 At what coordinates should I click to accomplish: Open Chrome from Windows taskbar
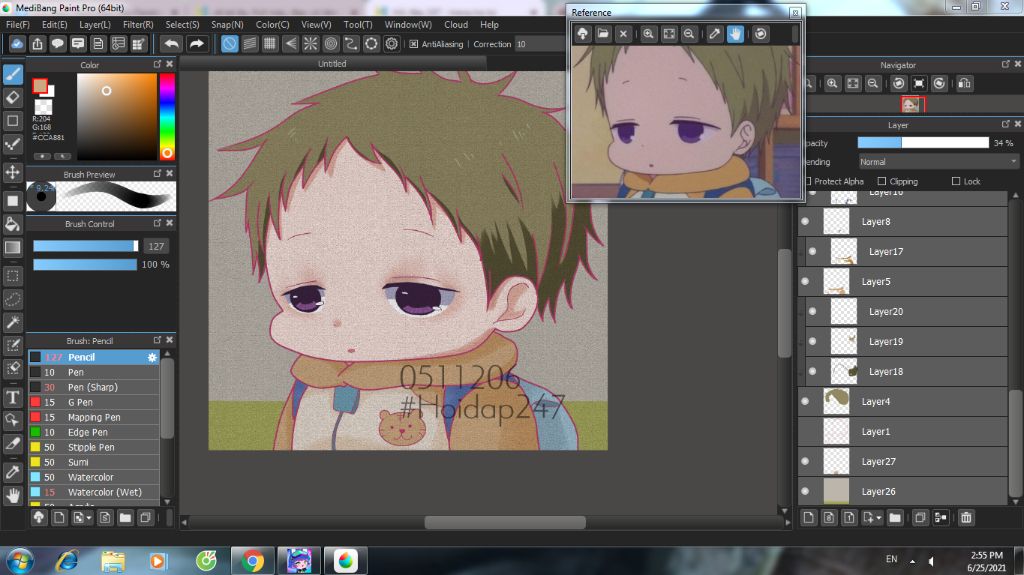pos(252,561)
